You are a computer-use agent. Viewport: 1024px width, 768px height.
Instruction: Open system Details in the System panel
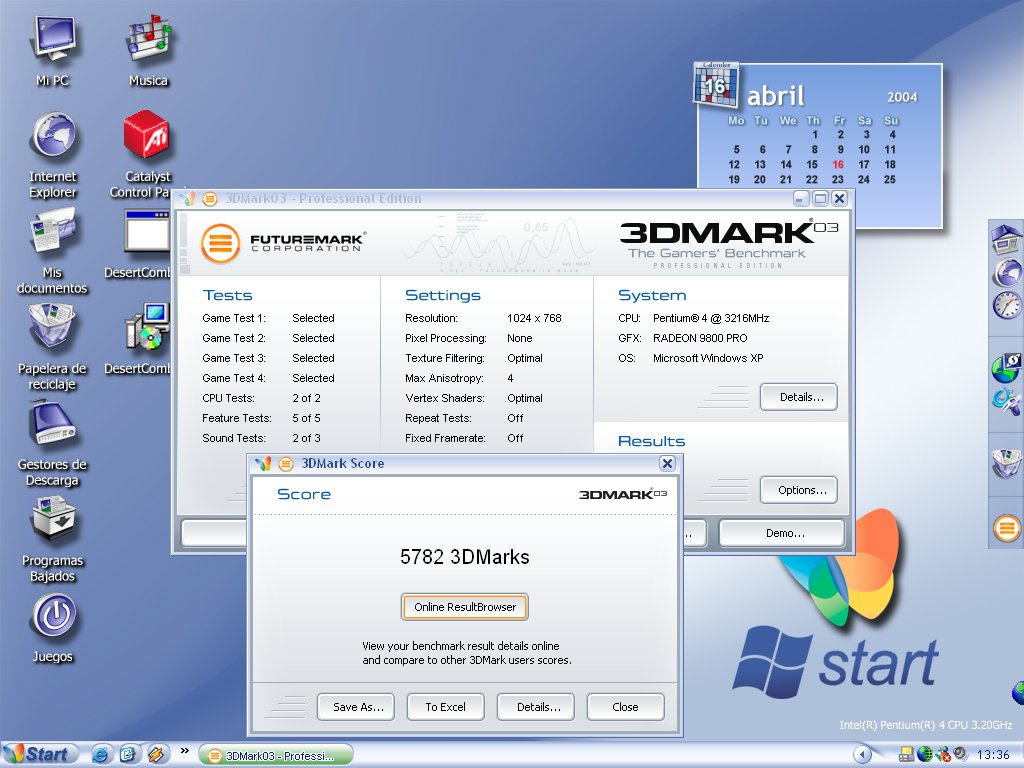(799, 397)
